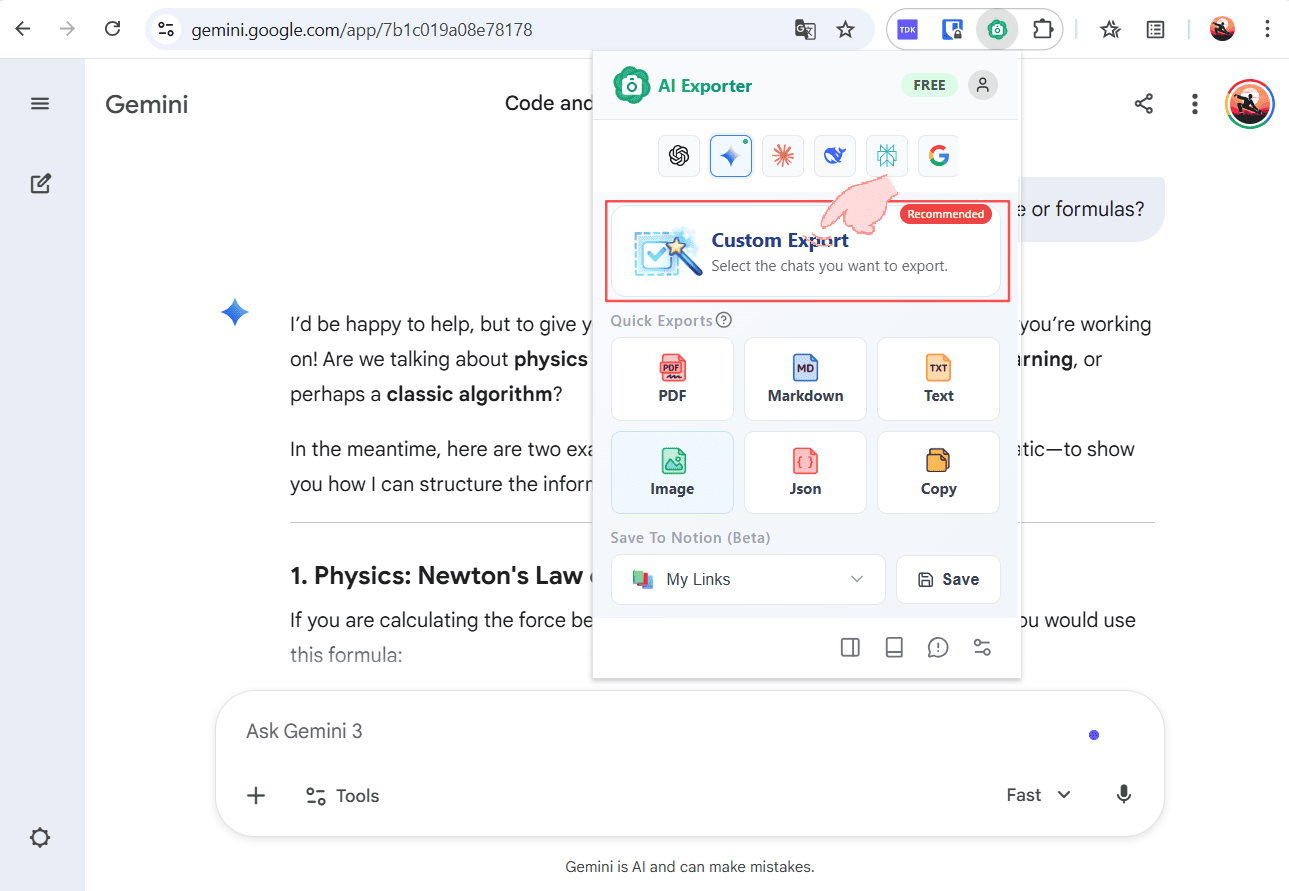Image resolution: width=1289 pixels, height=891 pixels.
Task: Expand the Fast model selector
Action: pyautogui.click(x=1038, y=795)
